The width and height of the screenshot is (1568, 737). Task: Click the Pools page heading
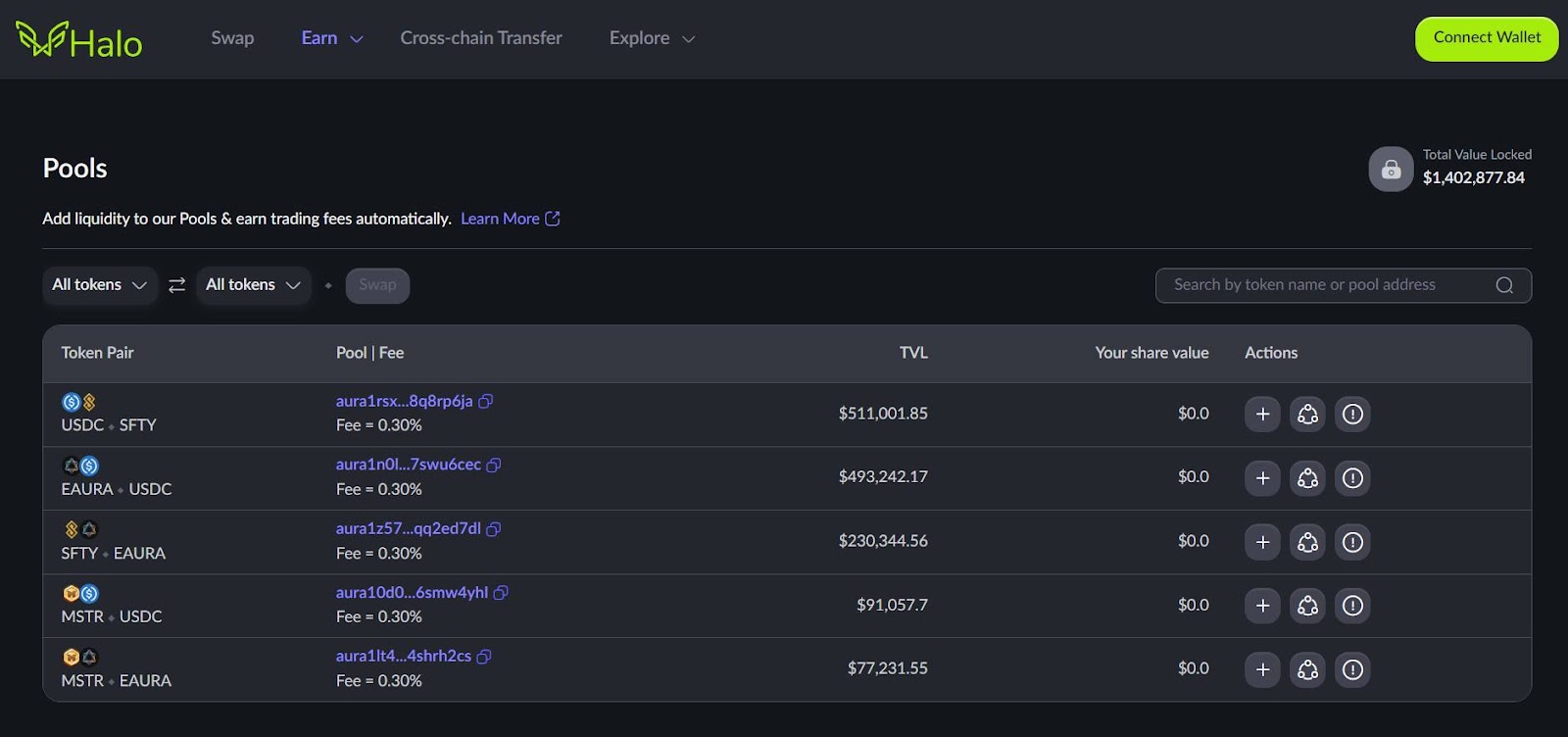click(x=75, y=169)
